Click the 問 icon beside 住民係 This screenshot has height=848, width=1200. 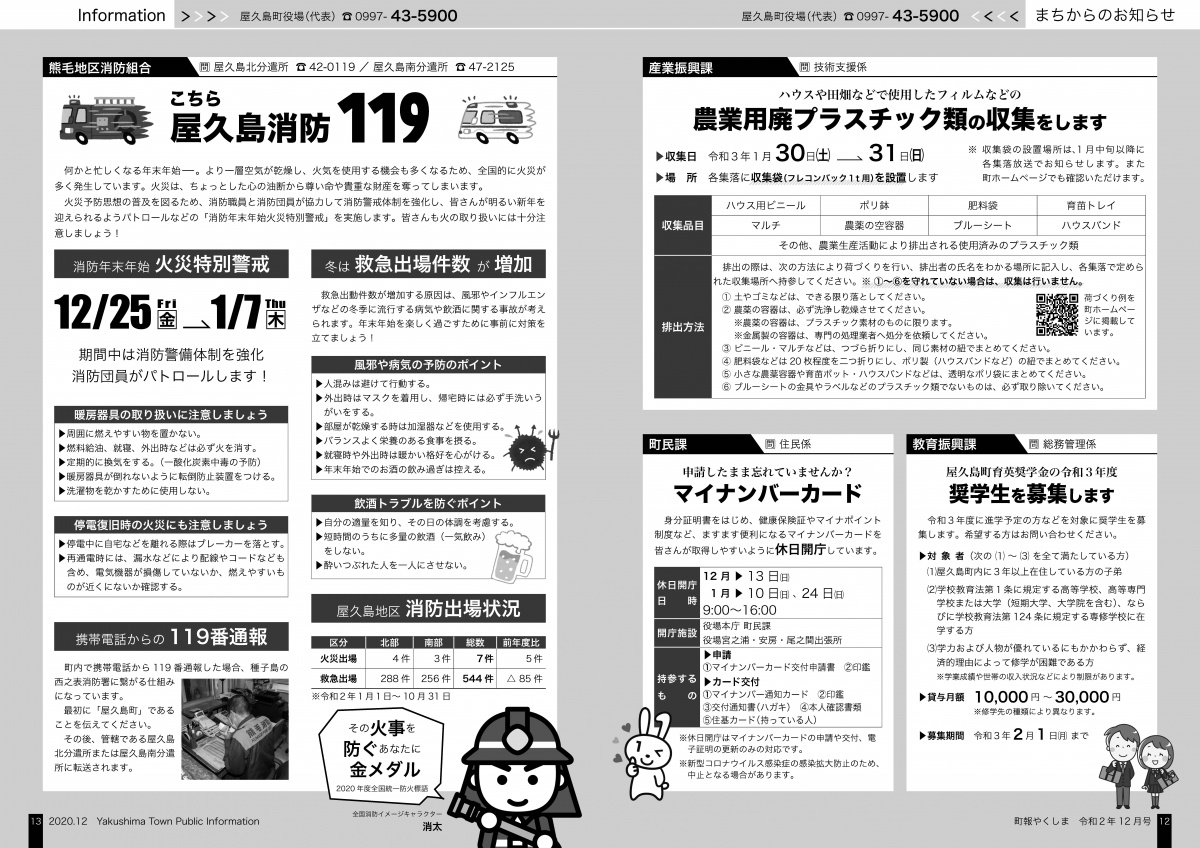(x=770, y=443)
